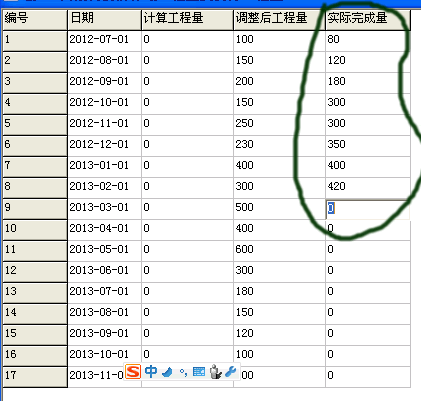
Task: Click the moon half-width toggle icon
Action: pyautogui.click(x=167, y=372)
